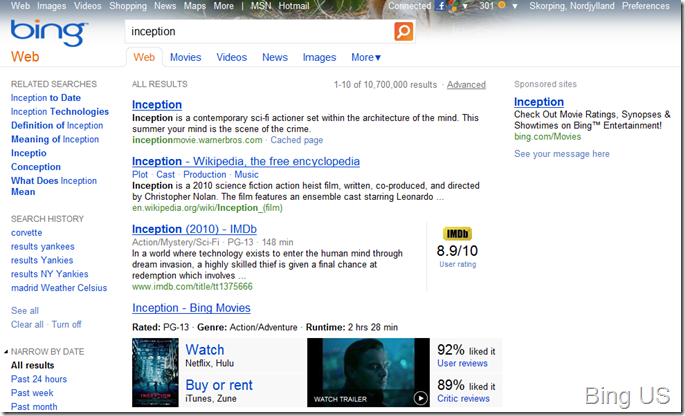Click Clear all search history

27,325
